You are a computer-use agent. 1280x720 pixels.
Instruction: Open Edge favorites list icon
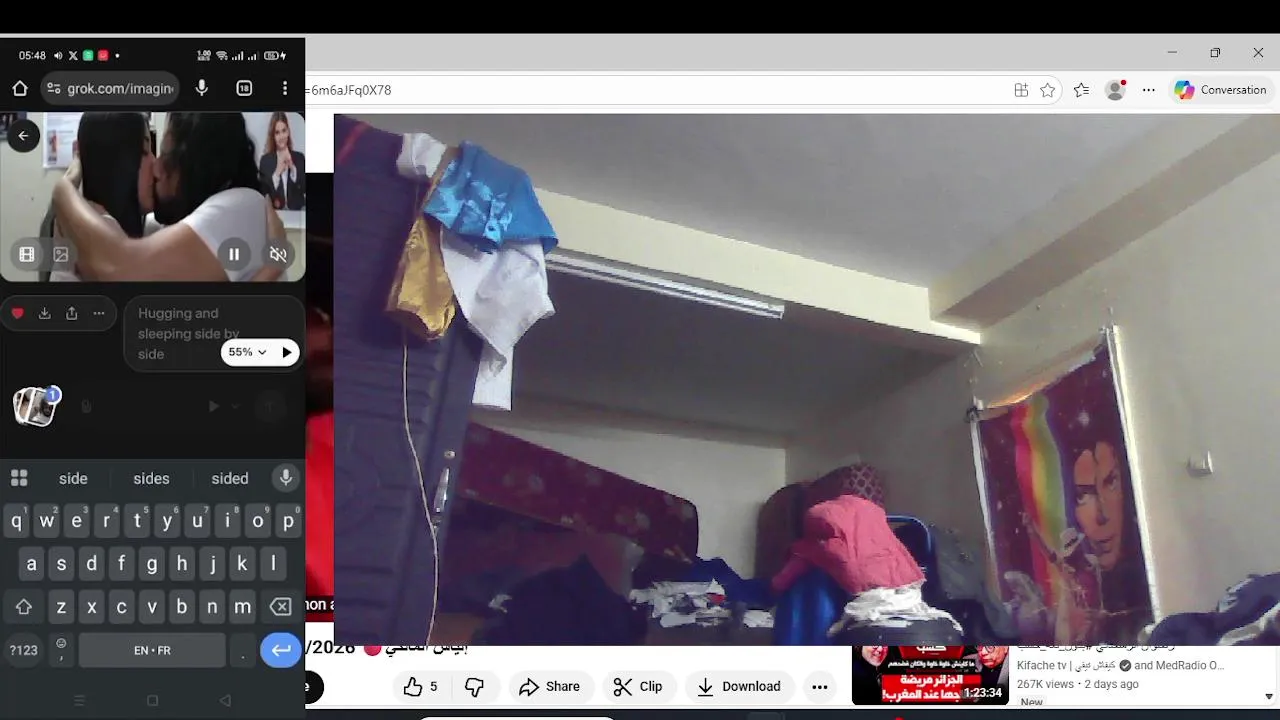(1081, 90)
